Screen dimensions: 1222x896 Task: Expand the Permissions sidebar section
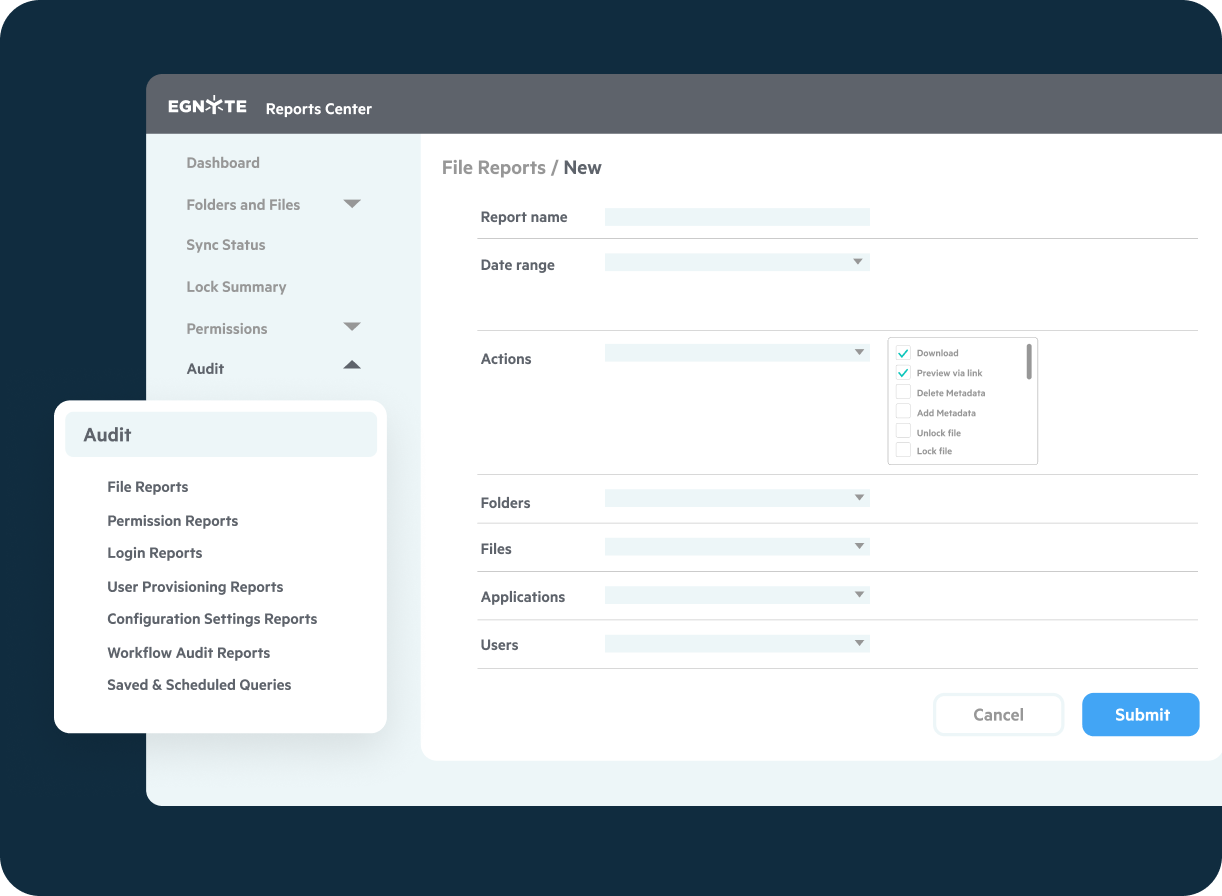point(351,328)
